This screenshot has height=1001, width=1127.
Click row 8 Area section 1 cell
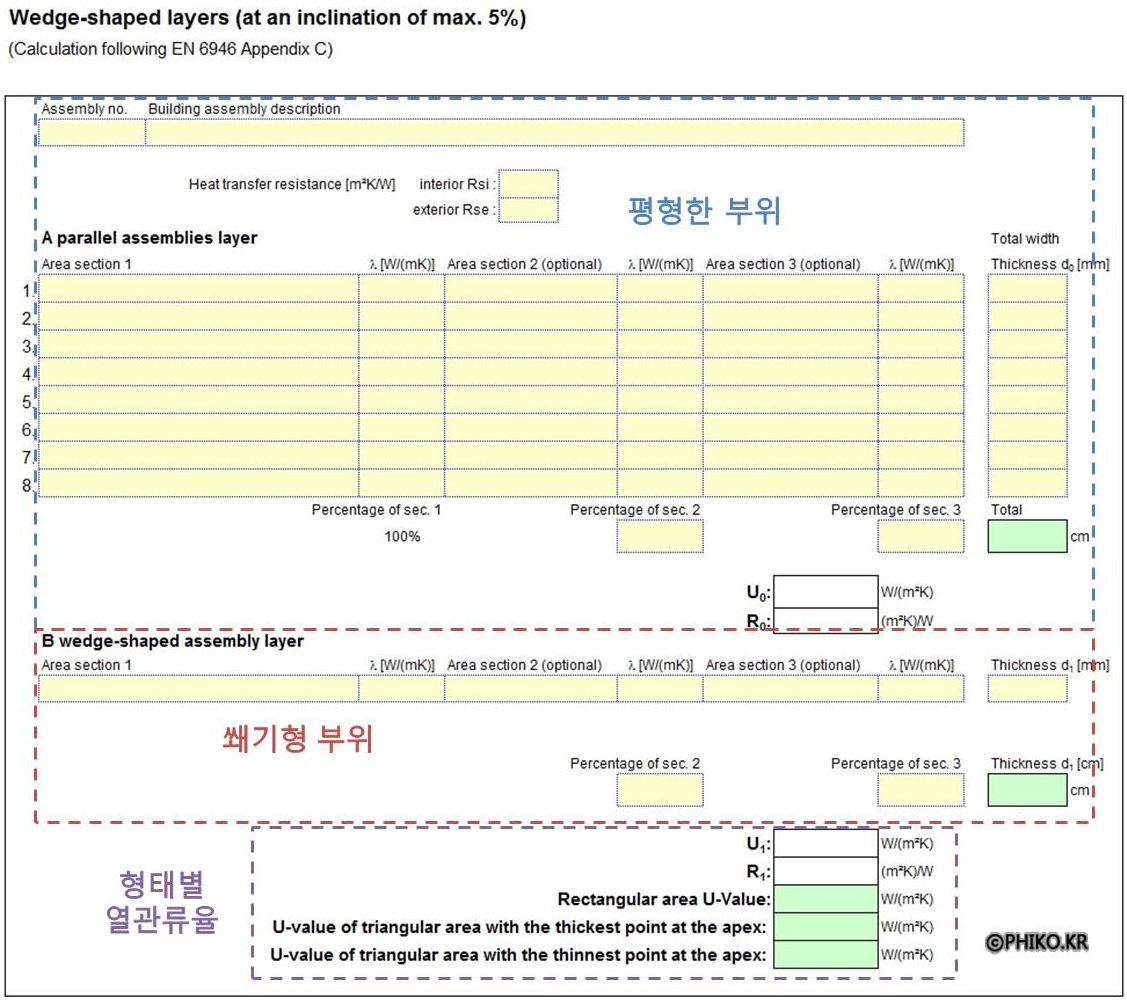(198, 483)
